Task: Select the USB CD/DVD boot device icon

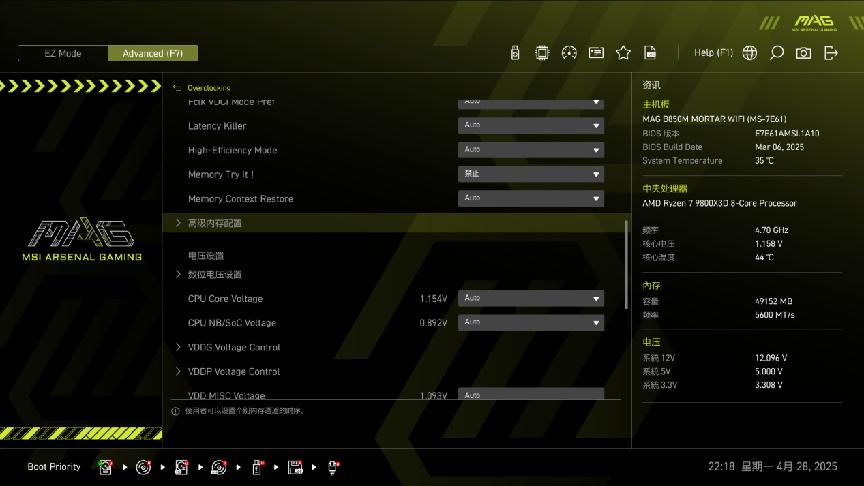Action: 219,467
